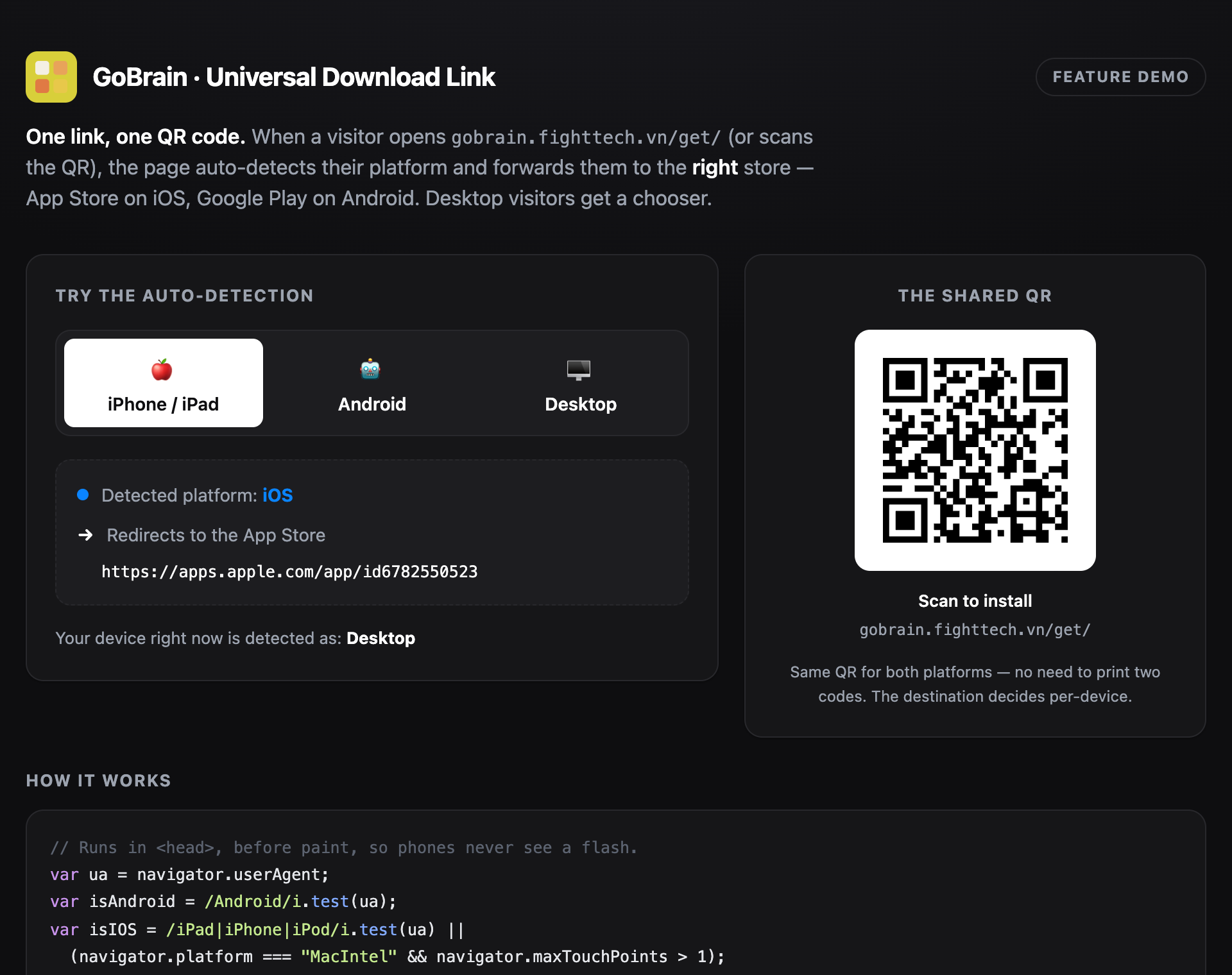Click the TRY THE AUTO-DETECTION heading
This screenshot has height=975, width=1232.
tap(185, 296)
